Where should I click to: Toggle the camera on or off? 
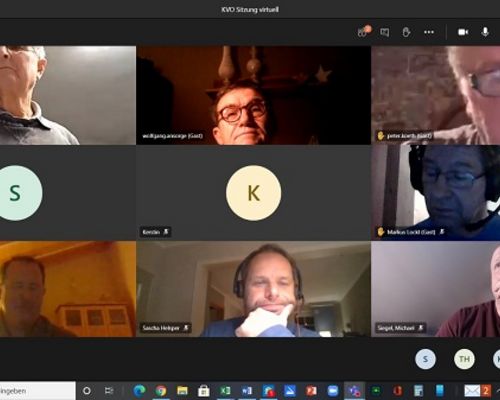[x=463, y=32]
